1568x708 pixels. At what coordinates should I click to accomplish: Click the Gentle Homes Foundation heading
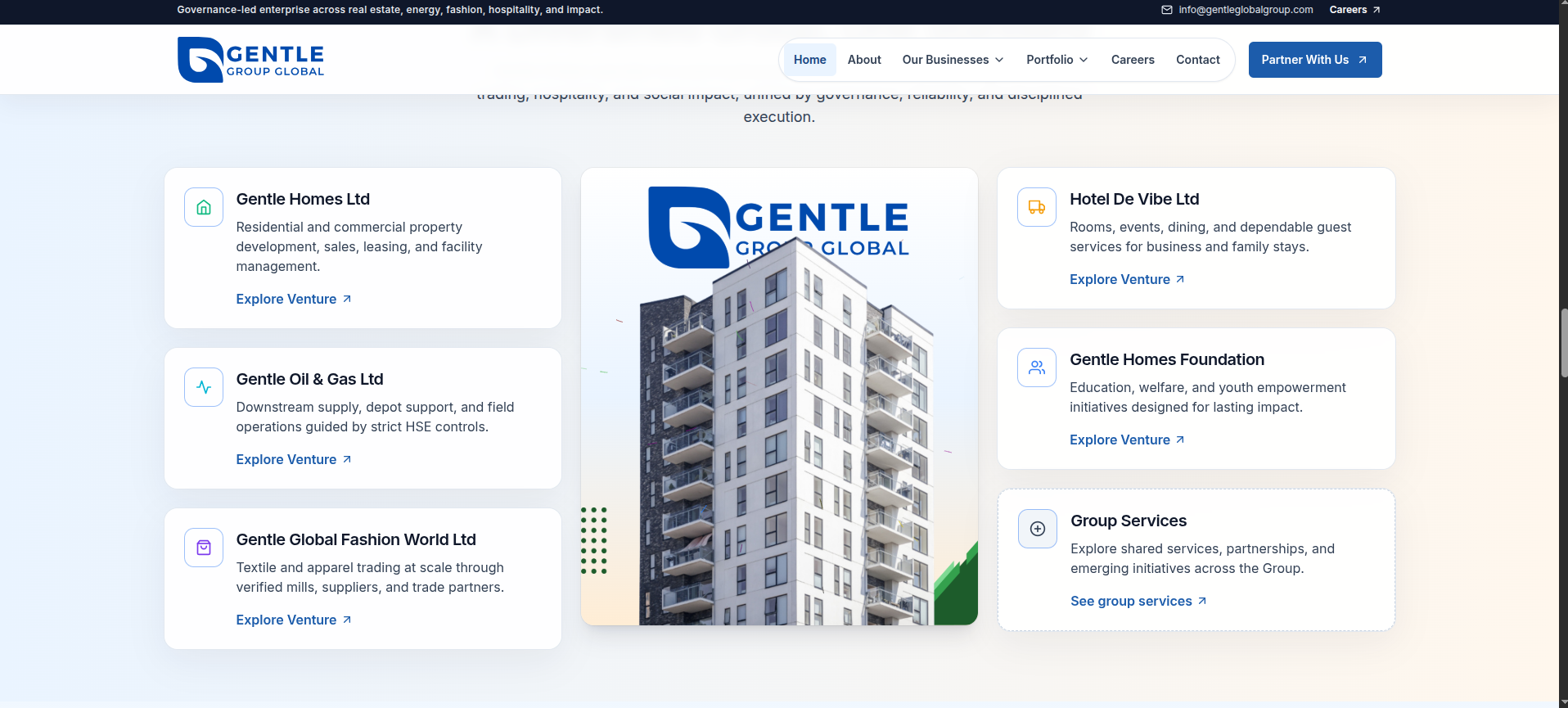[x=1167, y=359]
